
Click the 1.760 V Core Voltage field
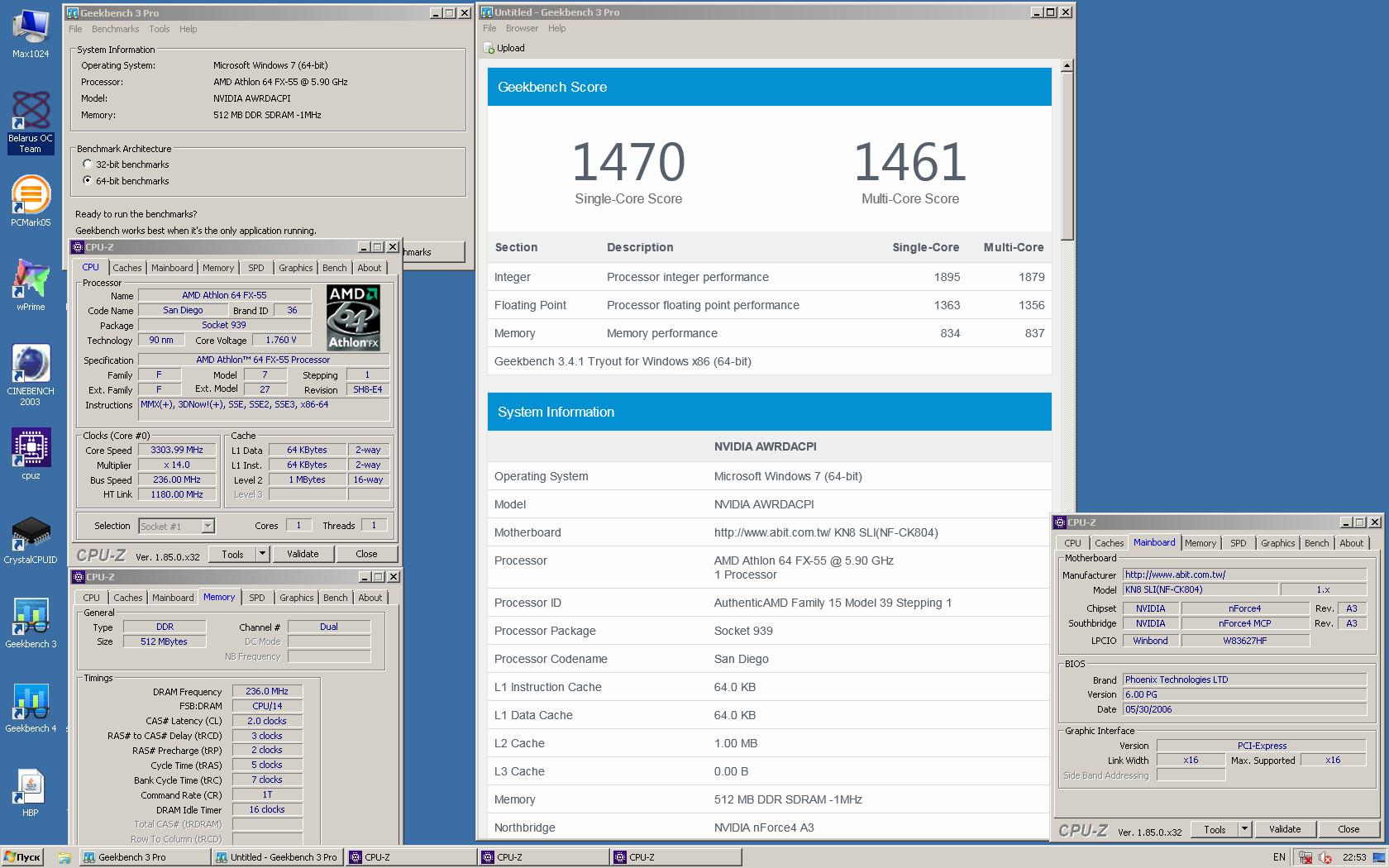[x=281, y=341]
